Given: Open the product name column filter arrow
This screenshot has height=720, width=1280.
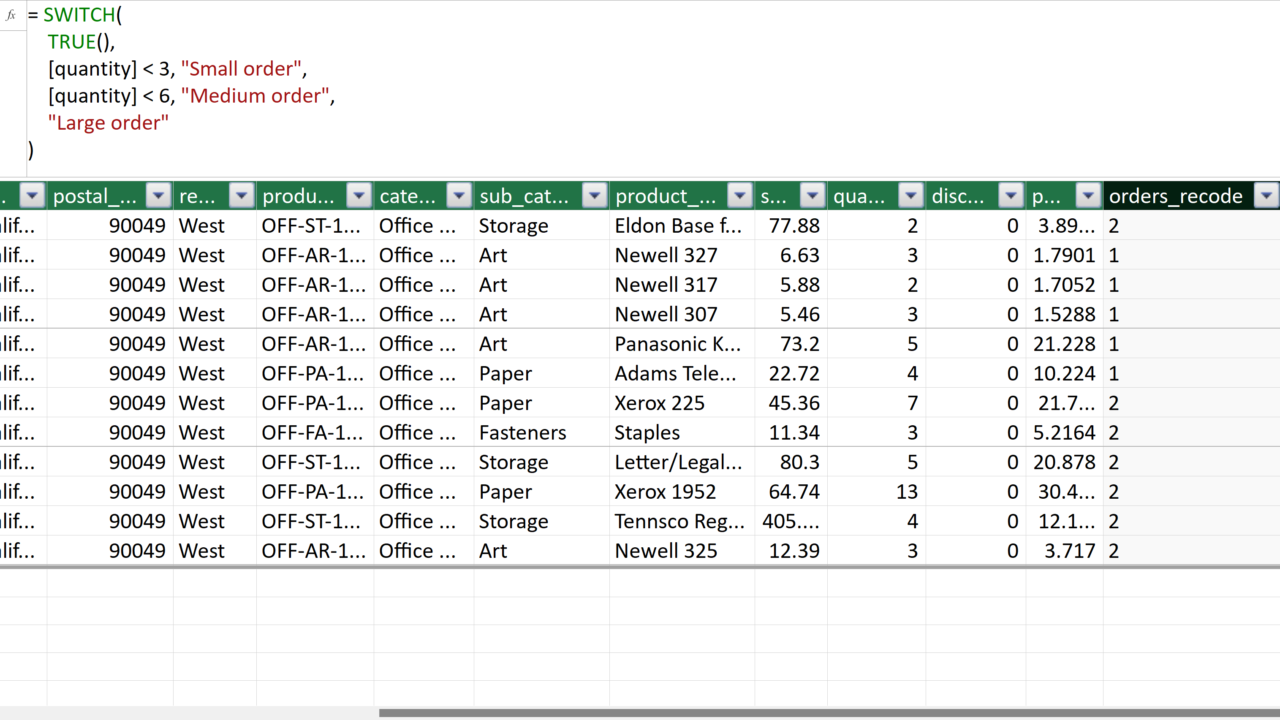Looking at the screenshot, I should click(x=739, y=195).
